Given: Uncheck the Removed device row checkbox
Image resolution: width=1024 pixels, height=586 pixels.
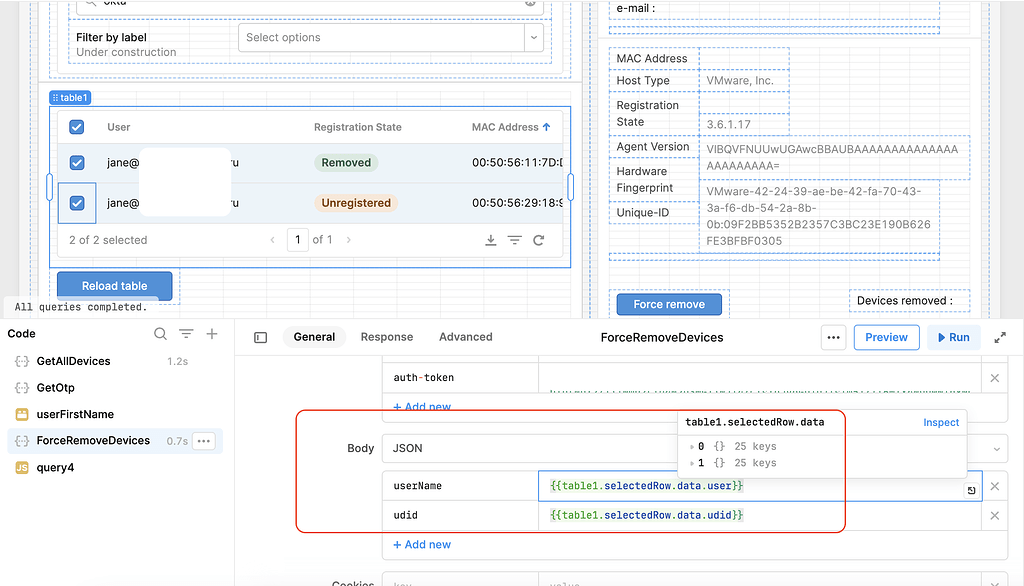Looking at the screenshot, I should (x=77, y=163).
